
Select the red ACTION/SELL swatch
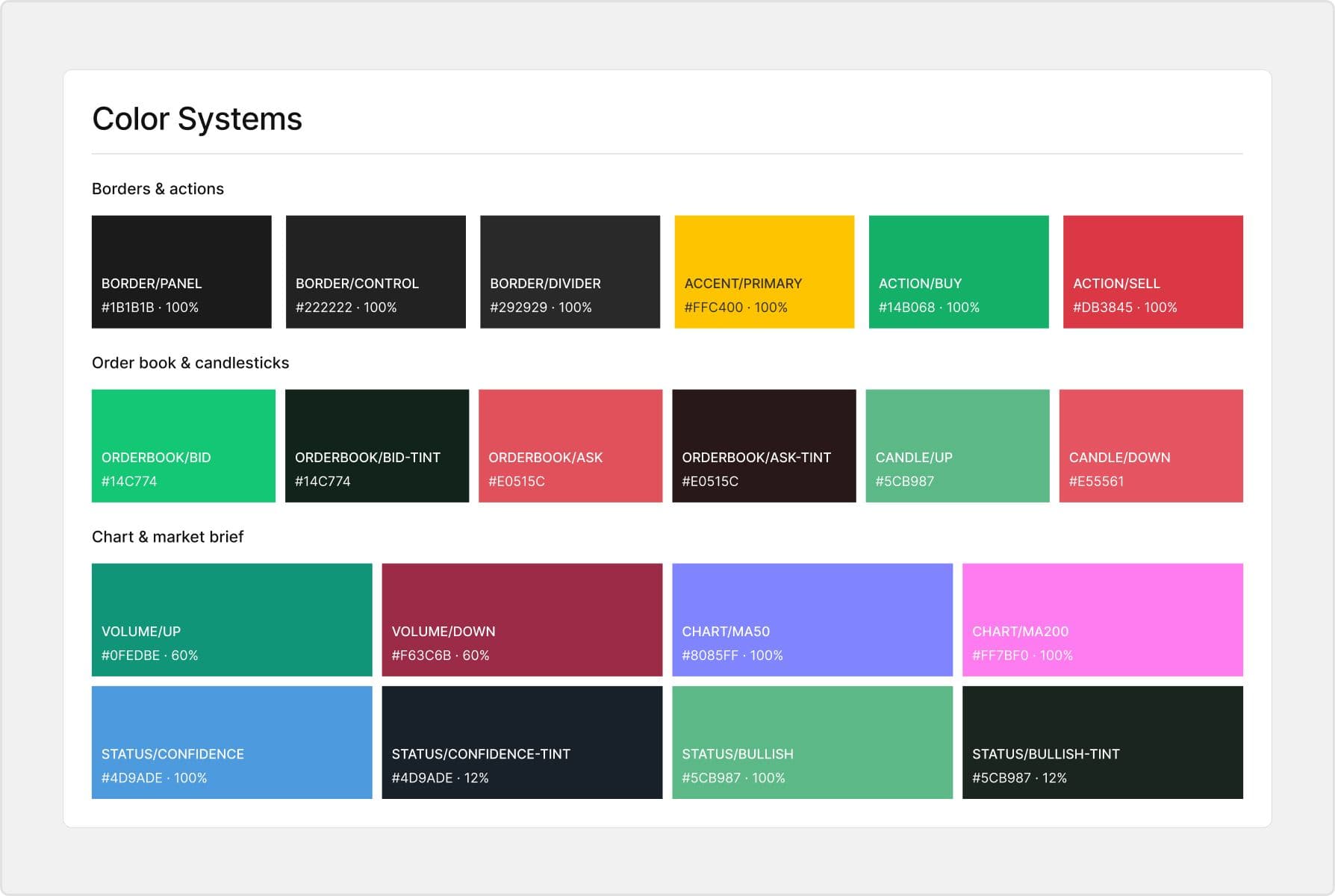(x=1153, y=272)
